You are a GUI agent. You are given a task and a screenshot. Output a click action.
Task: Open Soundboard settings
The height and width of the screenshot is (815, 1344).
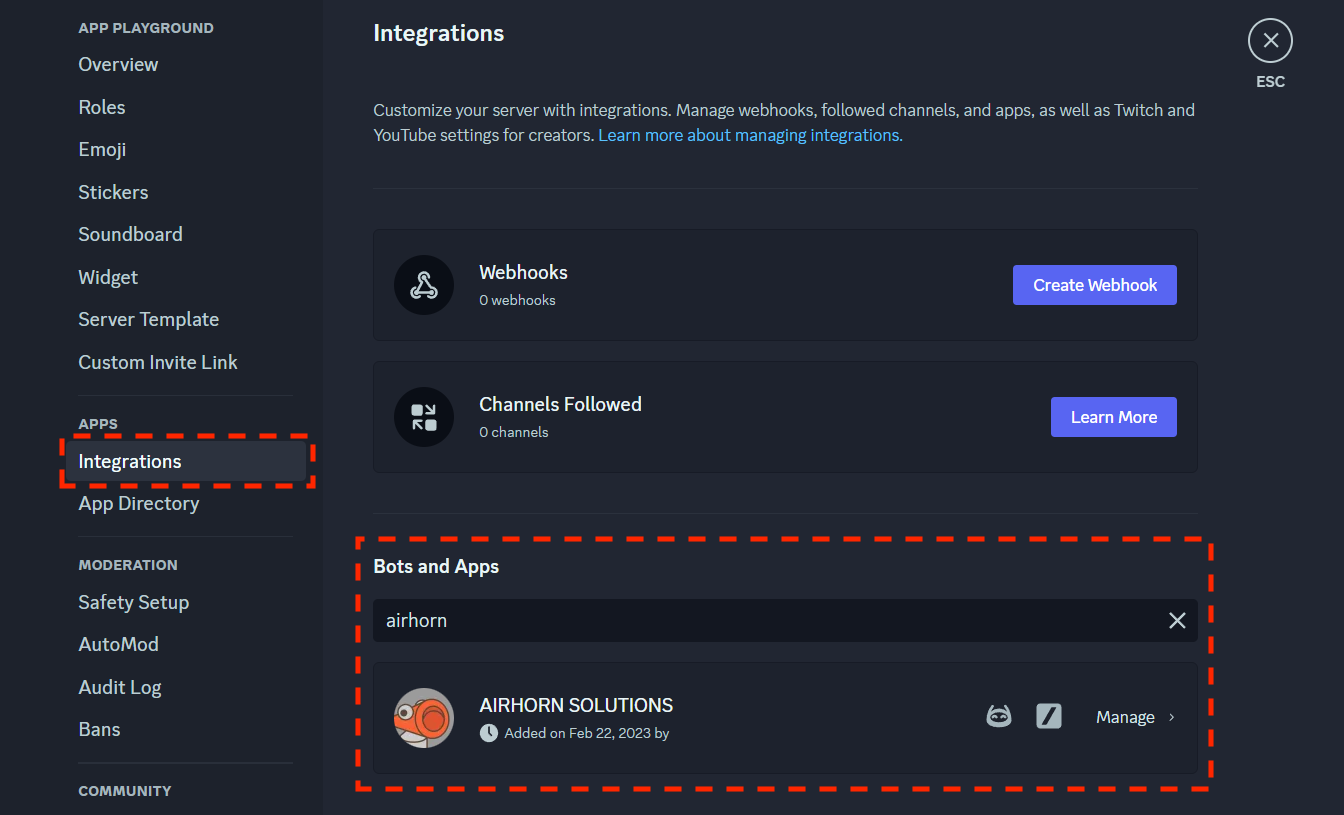130,234
